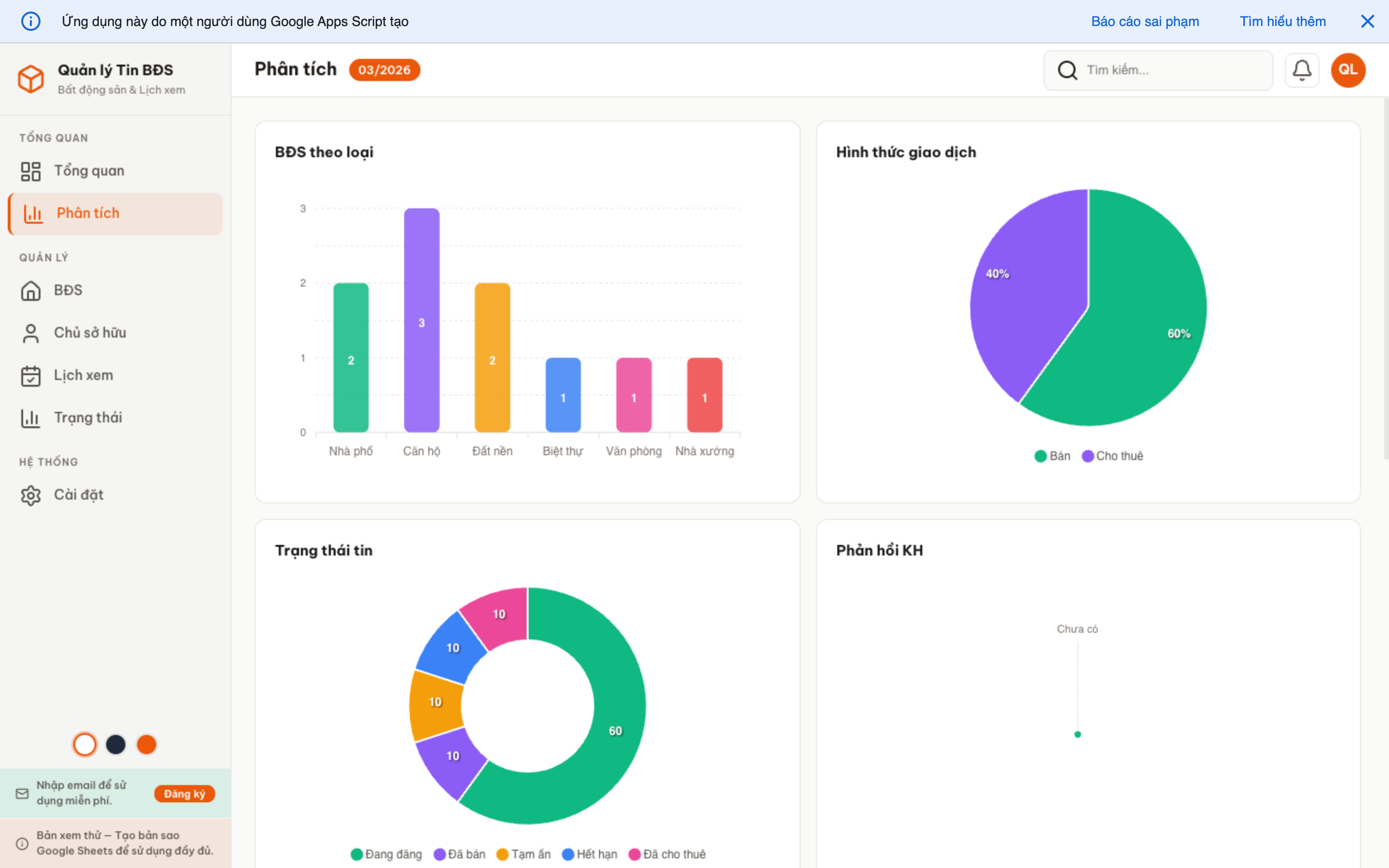
Task: Click the Trạng thái chart icon
Action: click(31, 417)
